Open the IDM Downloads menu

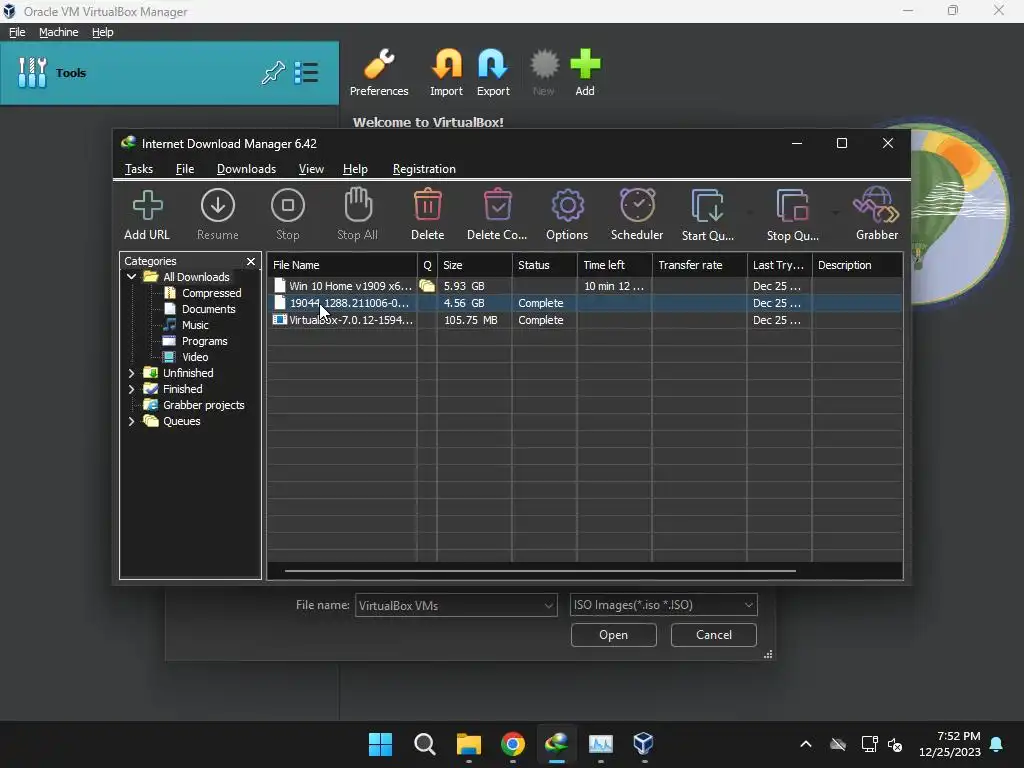click(246, 169)
